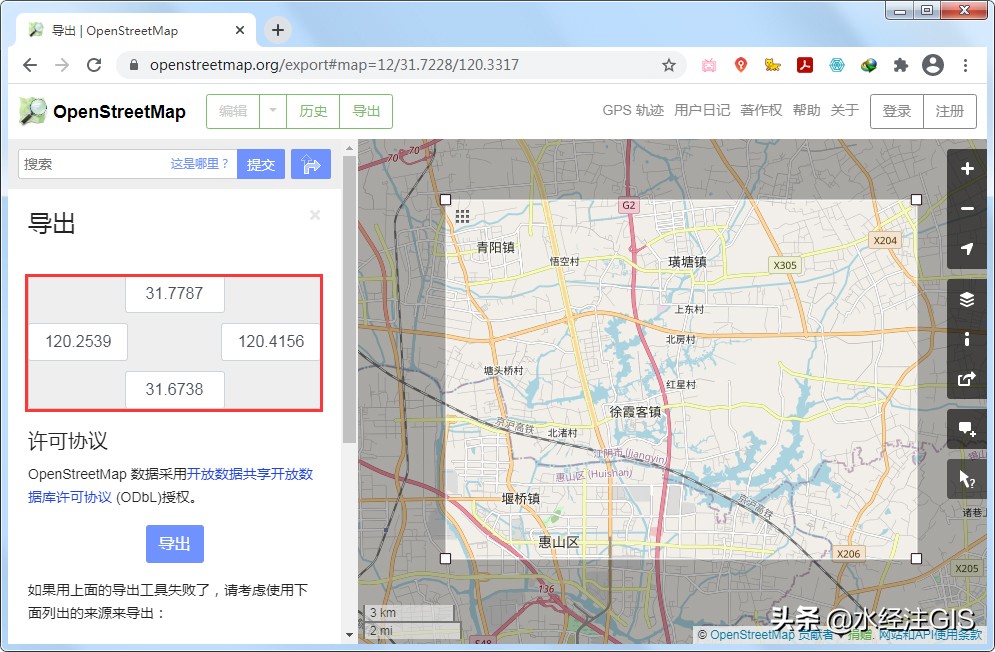995x652 pixels.
Task: Open the 著作权 copyright page
Action: click(761, 110)
